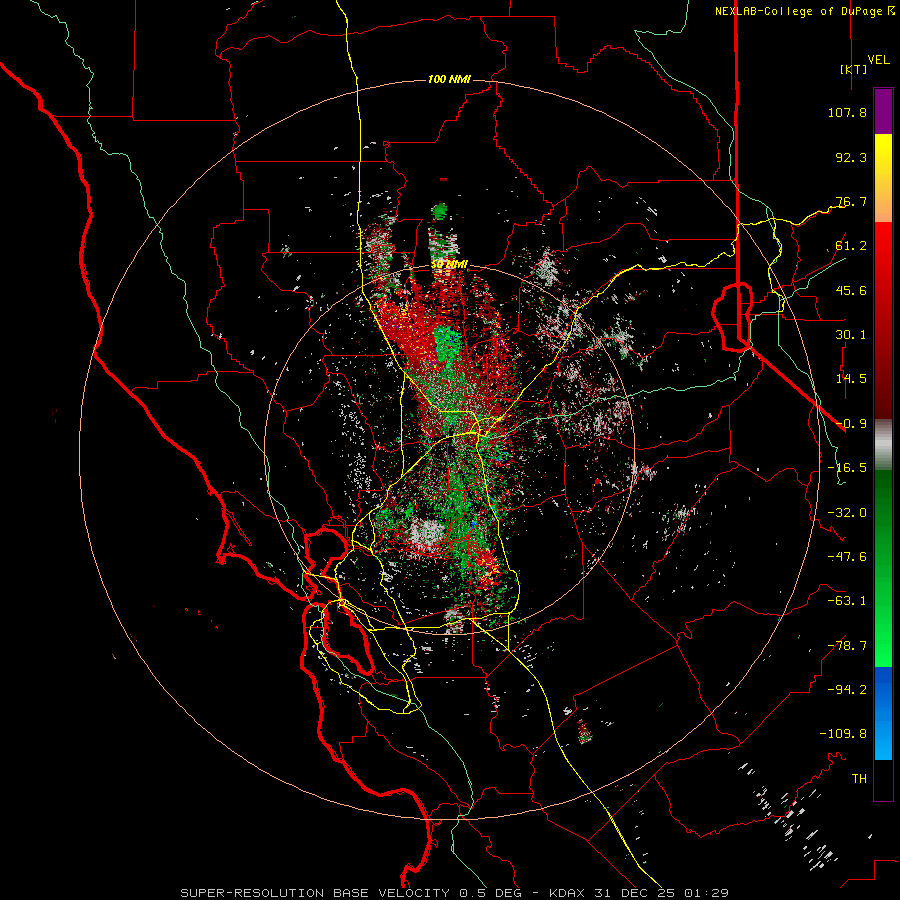Click the -63.1 velocity scale value
900x900 pixels.
[x=847, y=601]
